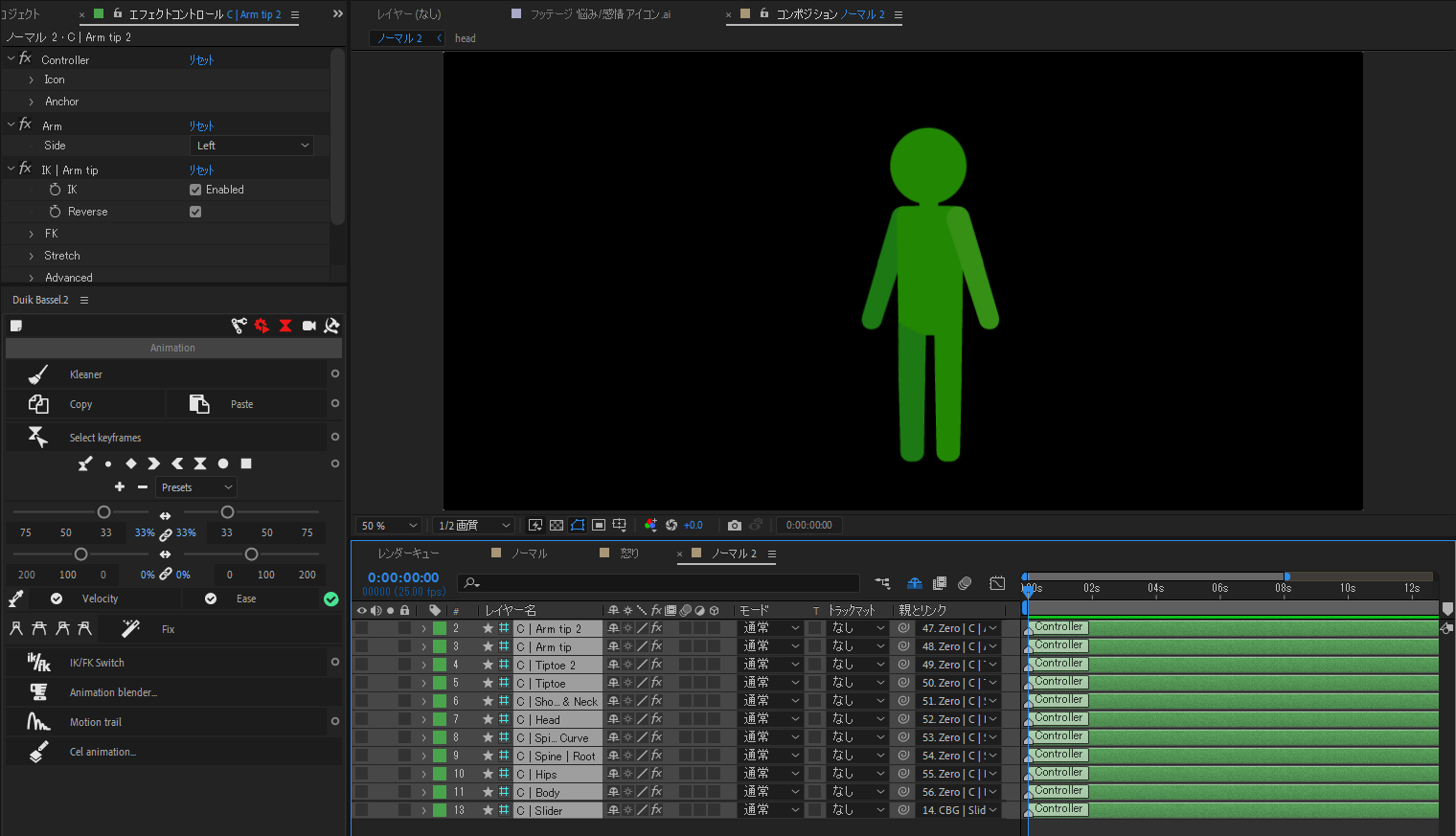Click the Motion trail icon

coord(38,722)
